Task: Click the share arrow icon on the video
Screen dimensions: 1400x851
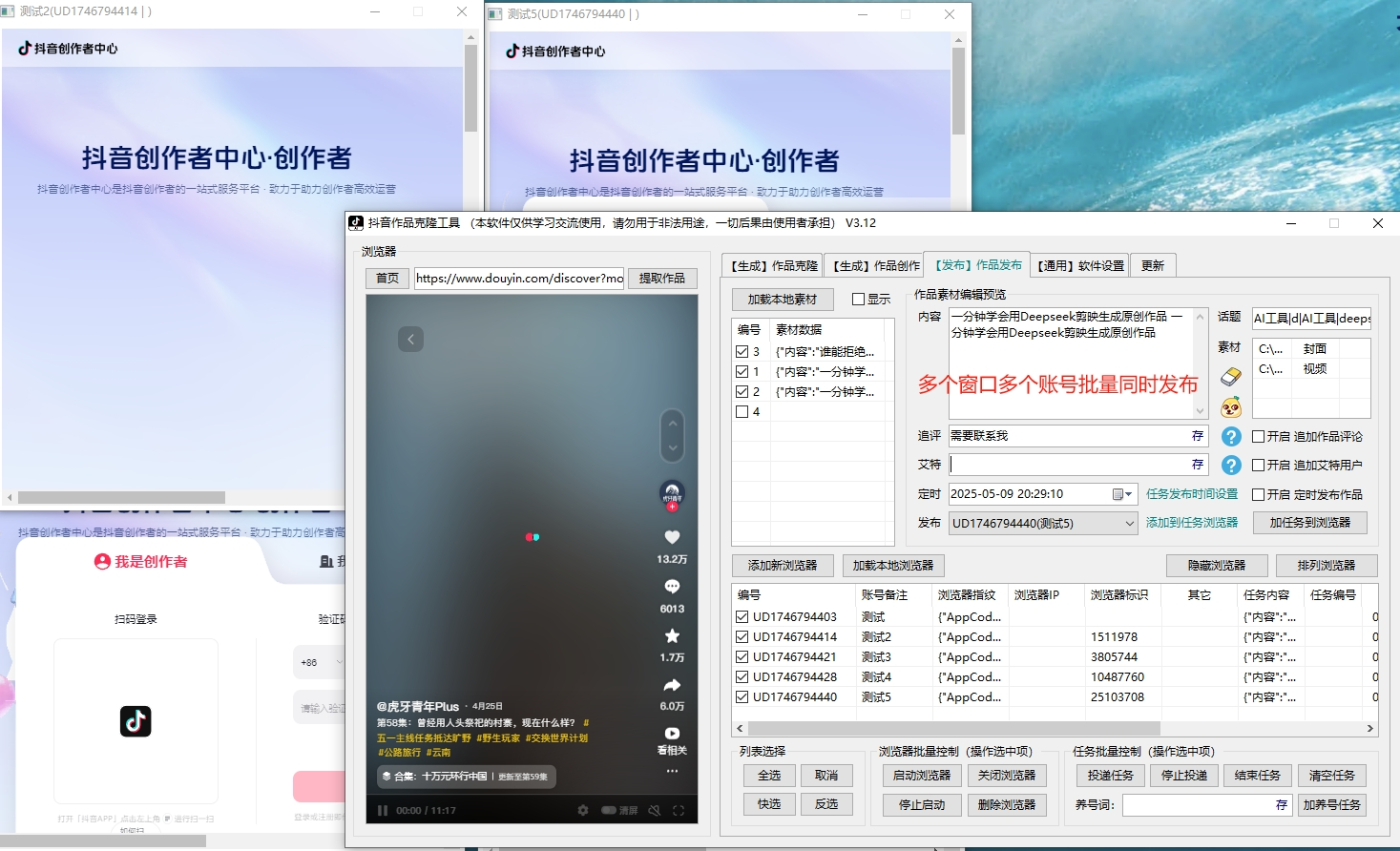Action: coord(672,684)
